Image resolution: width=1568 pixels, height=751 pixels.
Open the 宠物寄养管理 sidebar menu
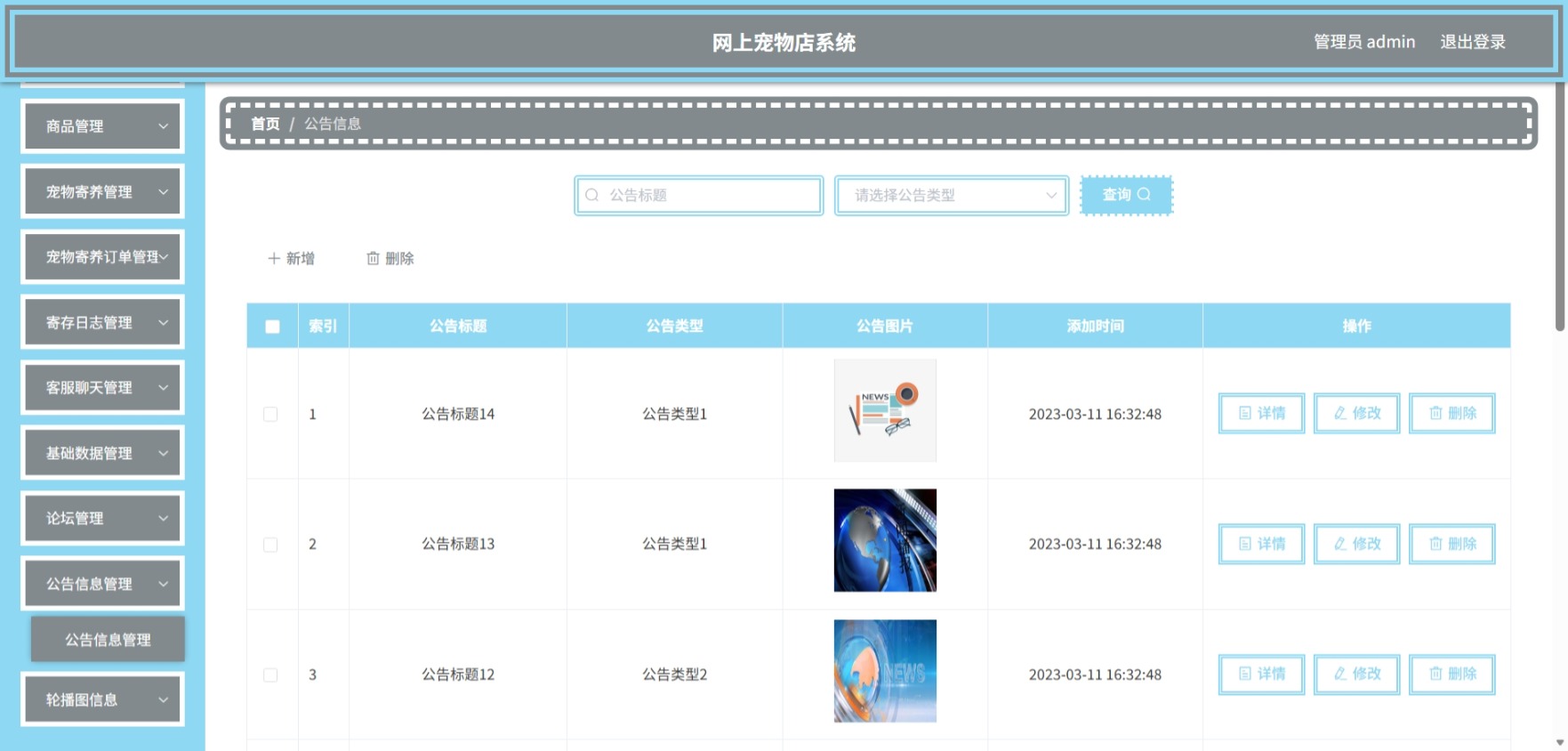[x=102, y=191]
